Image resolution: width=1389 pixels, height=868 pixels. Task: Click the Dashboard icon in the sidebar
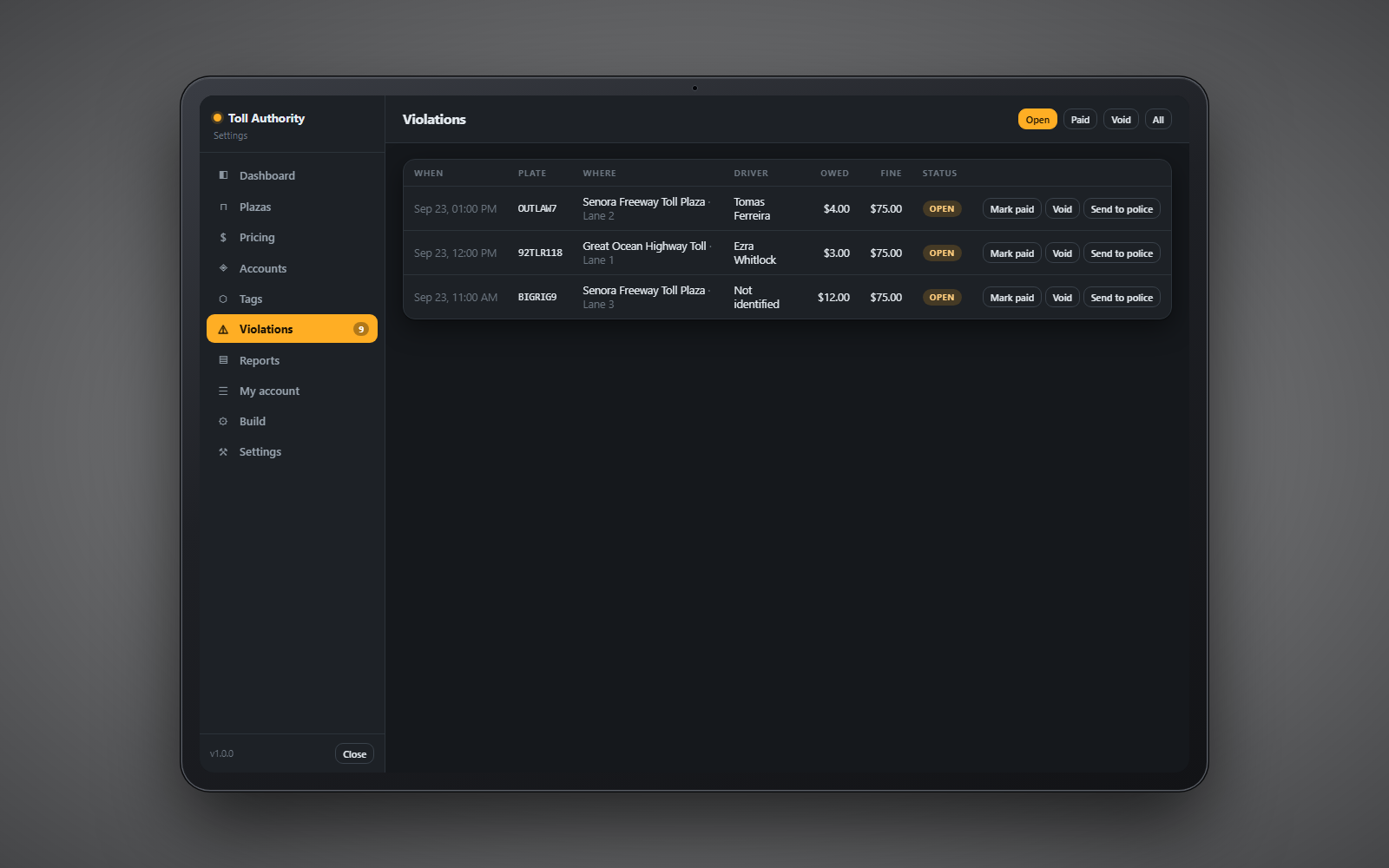click(223, 175)
